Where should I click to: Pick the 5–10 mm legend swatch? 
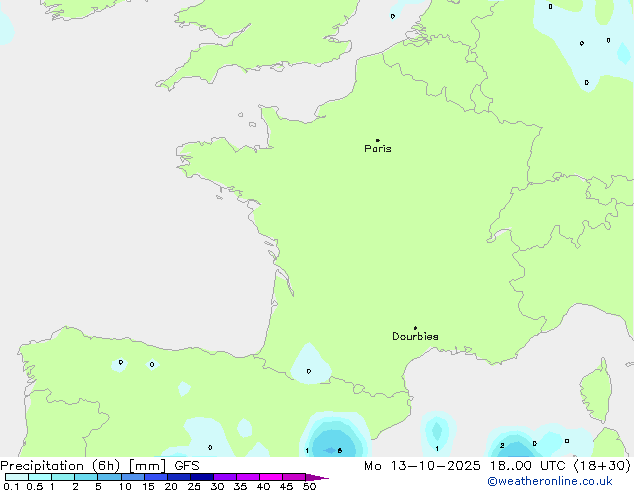click(109, 477)
